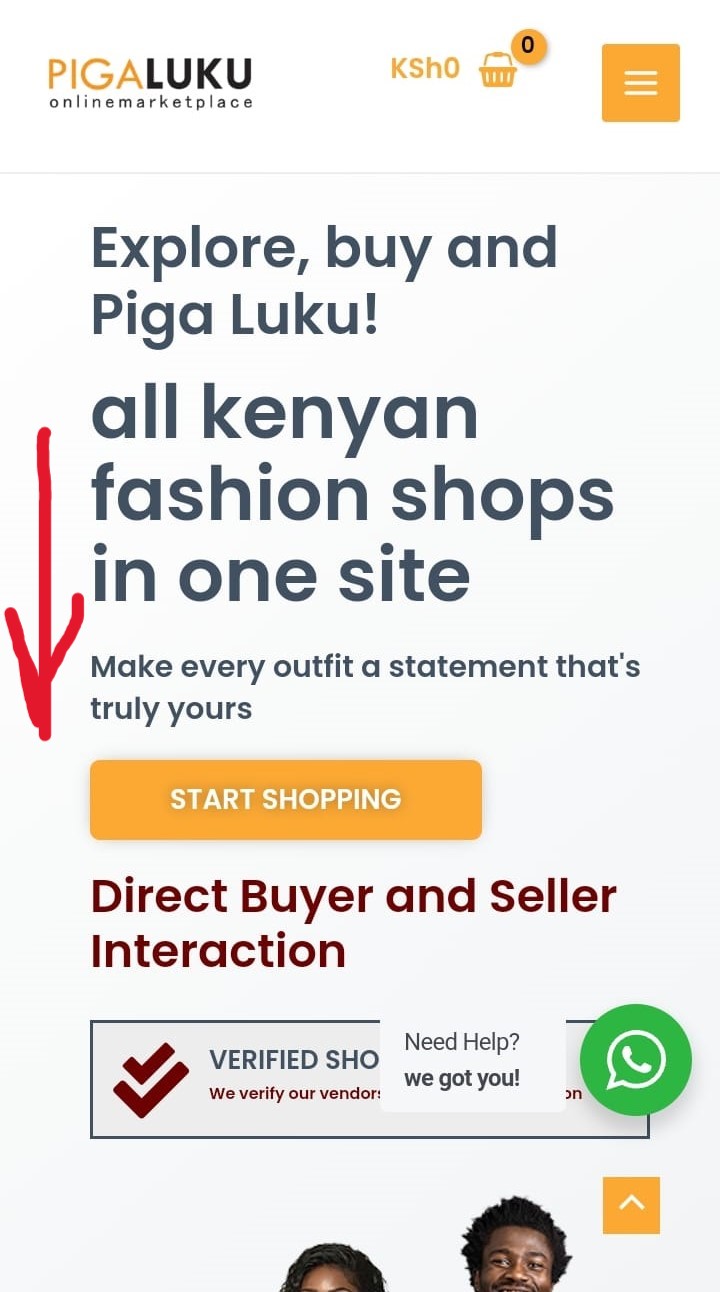
Task: Click "We verify our vendors" description text
Action: click(296, 1094)
